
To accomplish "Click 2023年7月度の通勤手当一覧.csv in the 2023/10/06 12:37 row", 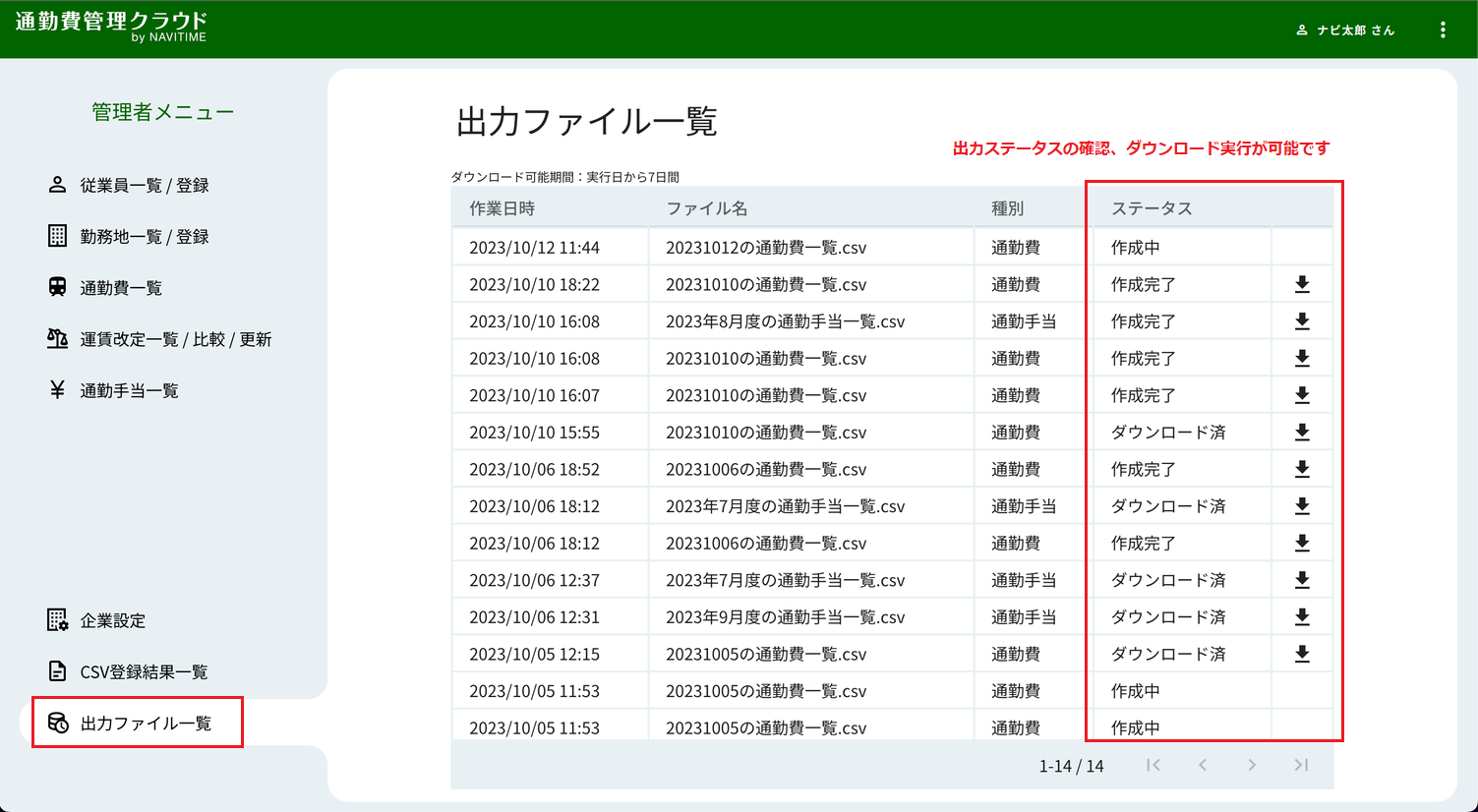I will tap(785, 580).
